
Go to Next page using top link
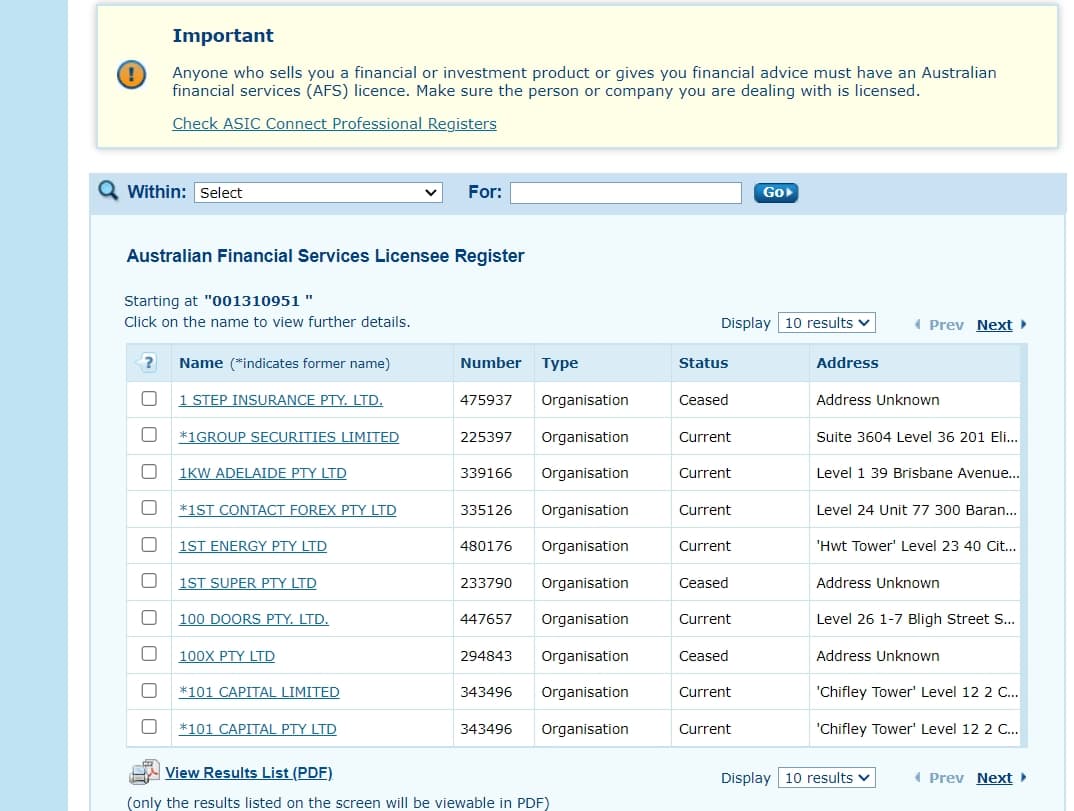tap(994, 325)
